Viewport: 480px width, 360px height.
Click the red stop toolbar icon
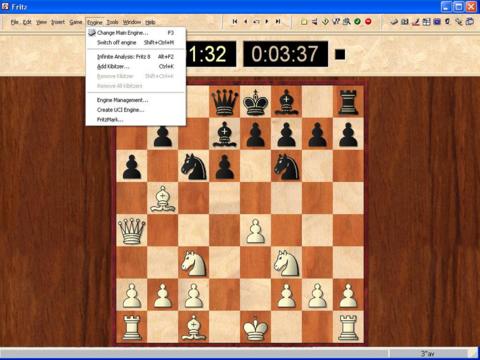click(x=368, y=22)
